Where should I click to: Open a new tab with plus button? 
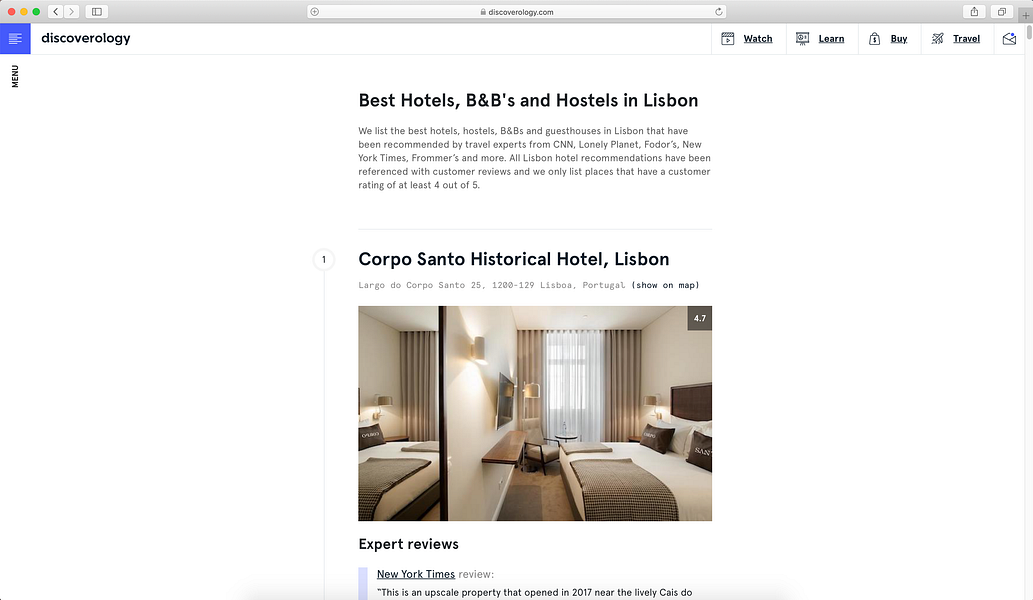[x=1026, y=15]
